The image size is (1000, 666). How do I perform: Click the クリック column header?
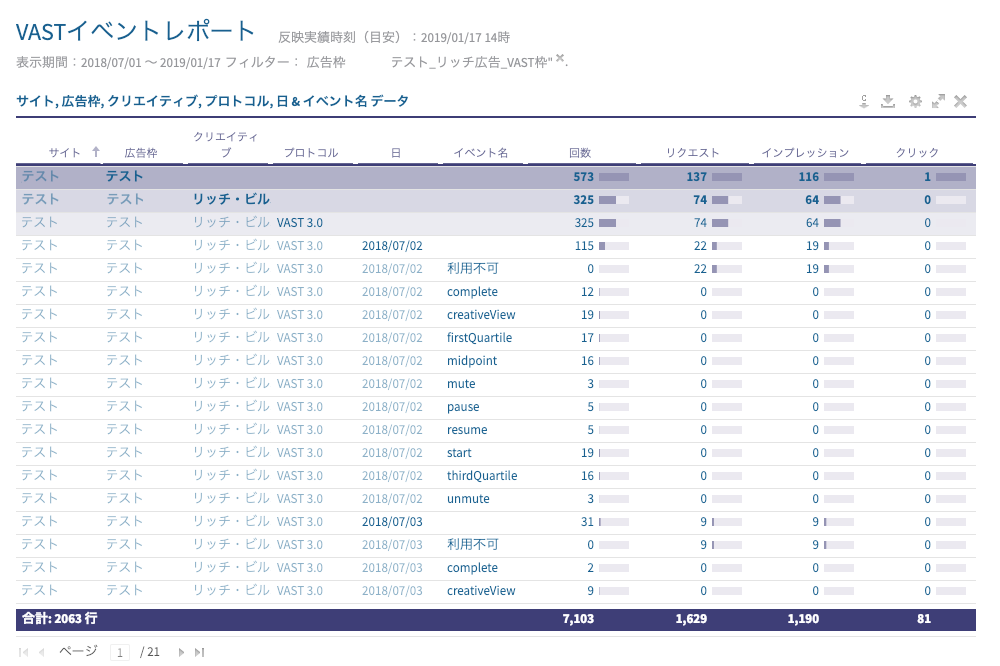[x=917, y=153]
